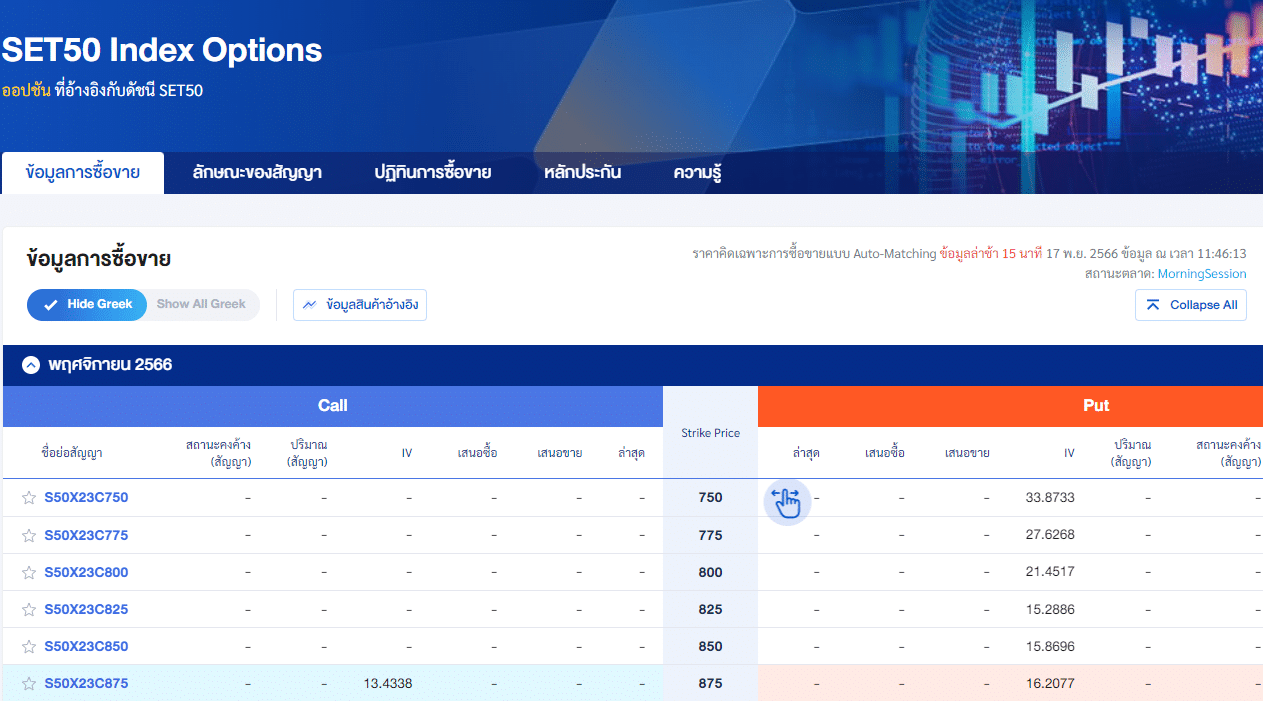Click the highlighted 875 strike price cell
The image size is (1263, 701).
pyautogui.click(x=710, y=682)
